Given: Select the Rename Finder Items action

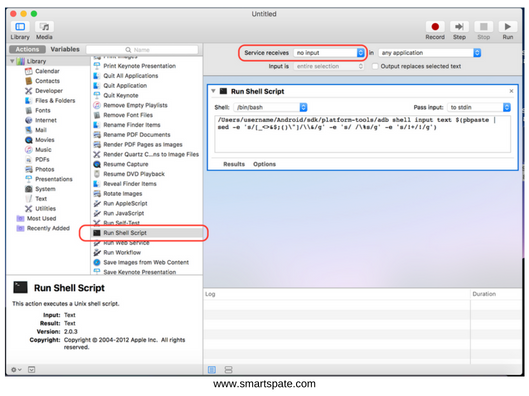Looking at the screenshot, I should (x=132, y=125).
